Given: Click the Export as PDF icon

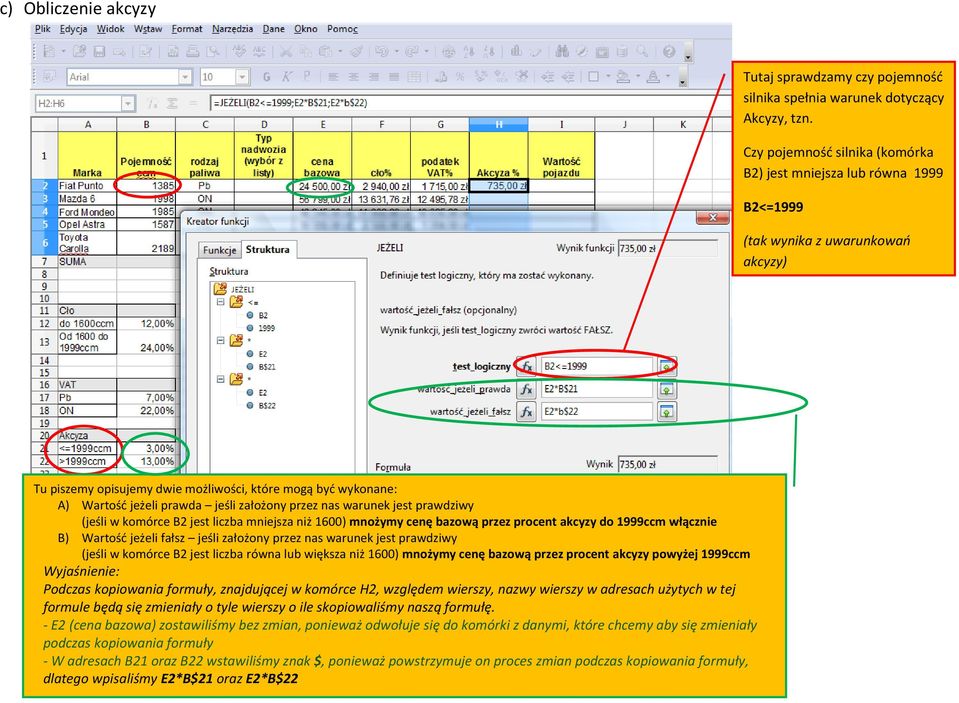Looking at the screenshot, I should coord(173,52).
